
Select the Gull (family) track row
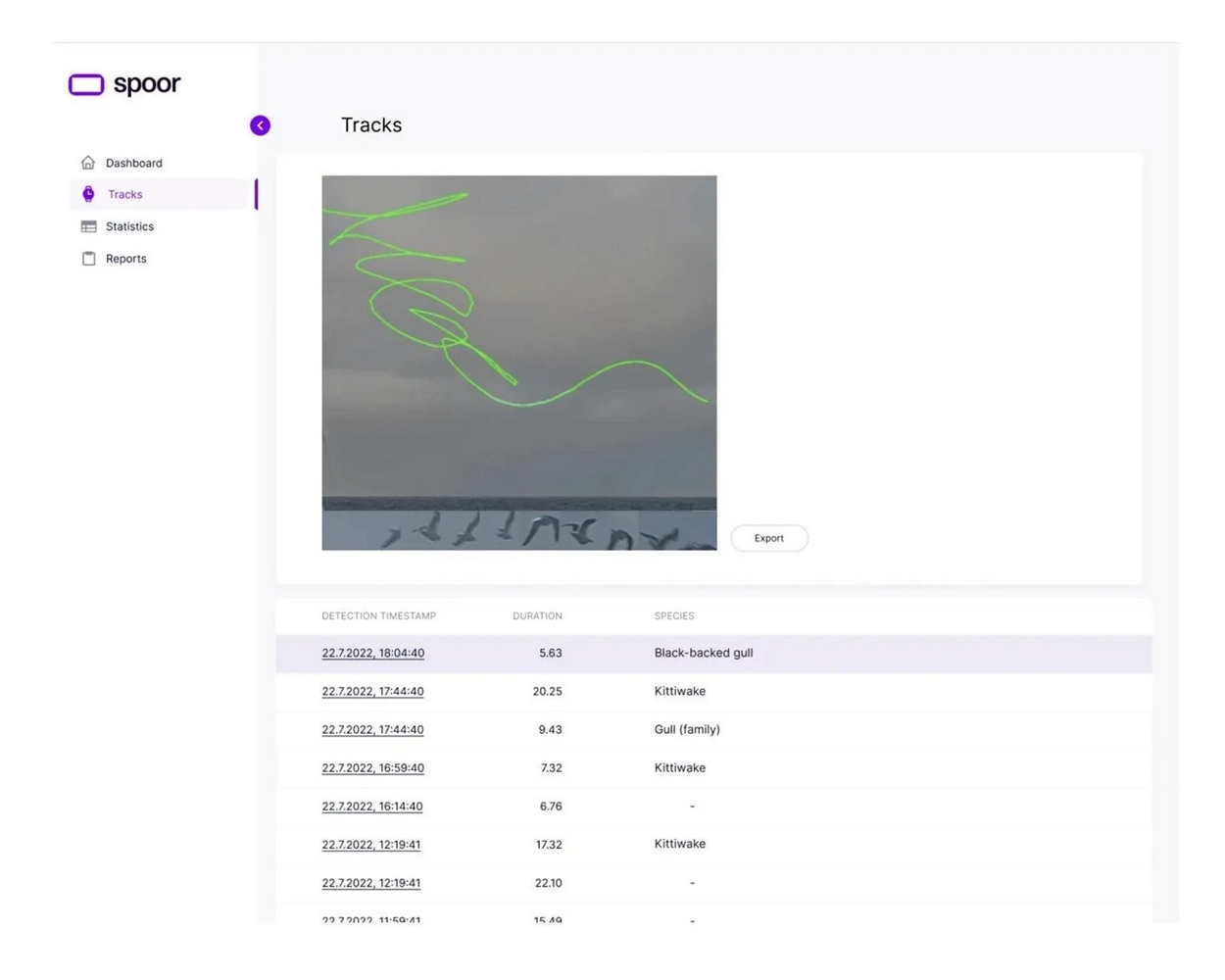tap(686, 729)
